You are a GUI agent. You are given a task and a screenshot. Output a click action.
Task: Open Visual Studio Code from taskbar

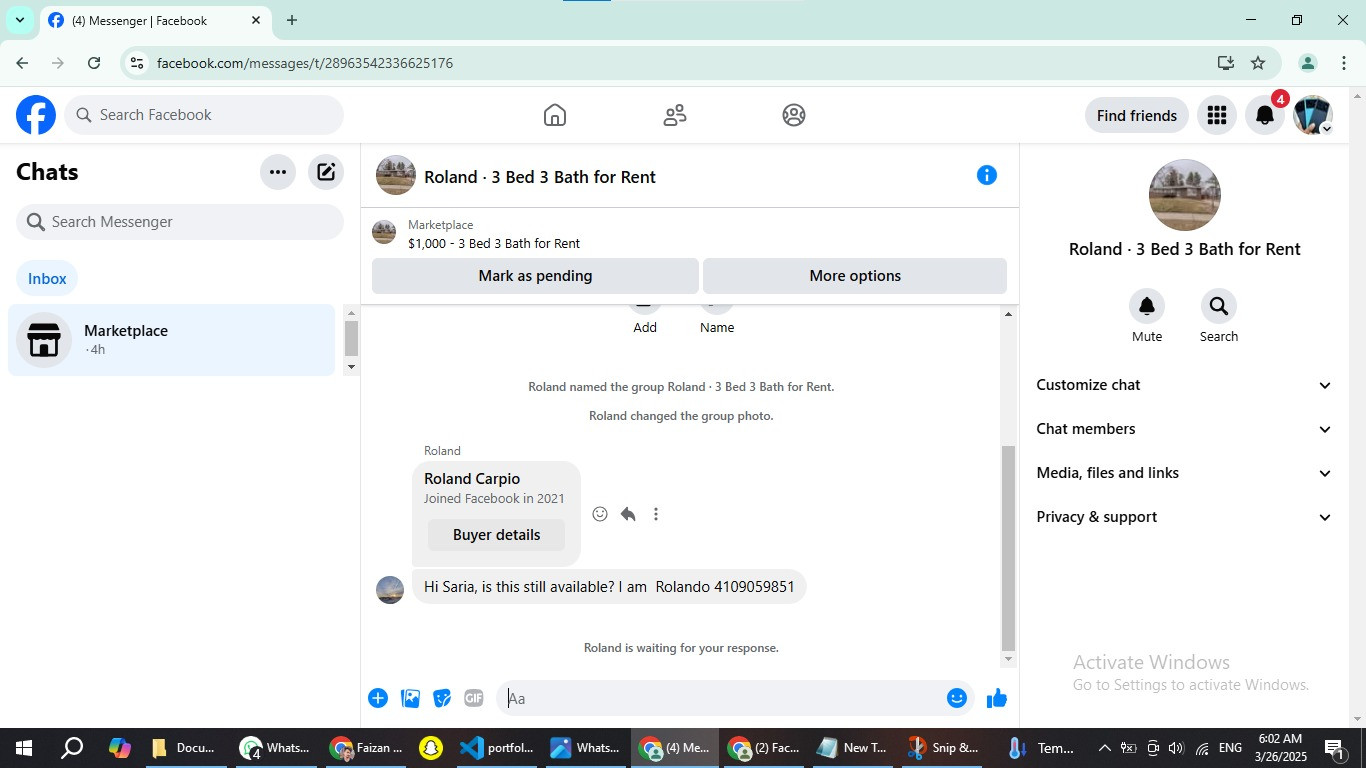[497, 748]
